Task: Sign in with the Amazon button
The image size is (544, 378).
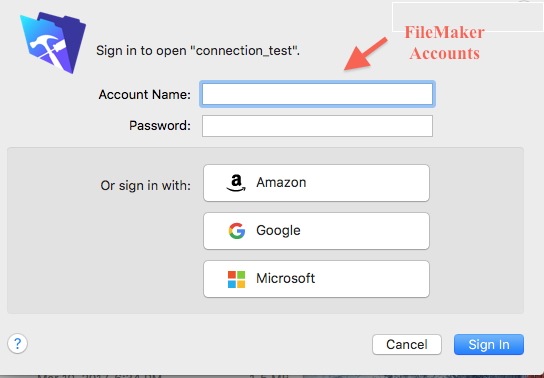Action: pyautogui.click(x=316, y=183)
